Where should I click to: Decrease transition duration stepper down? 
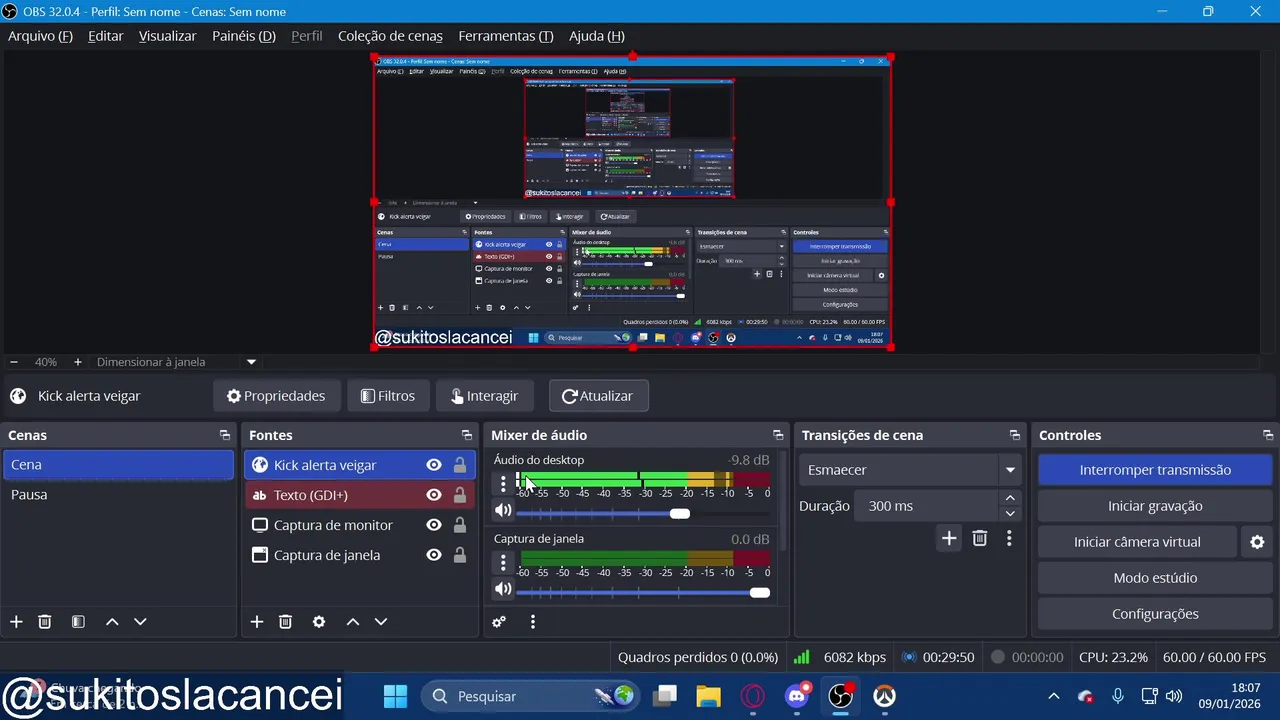click(x=1010, y=513)
